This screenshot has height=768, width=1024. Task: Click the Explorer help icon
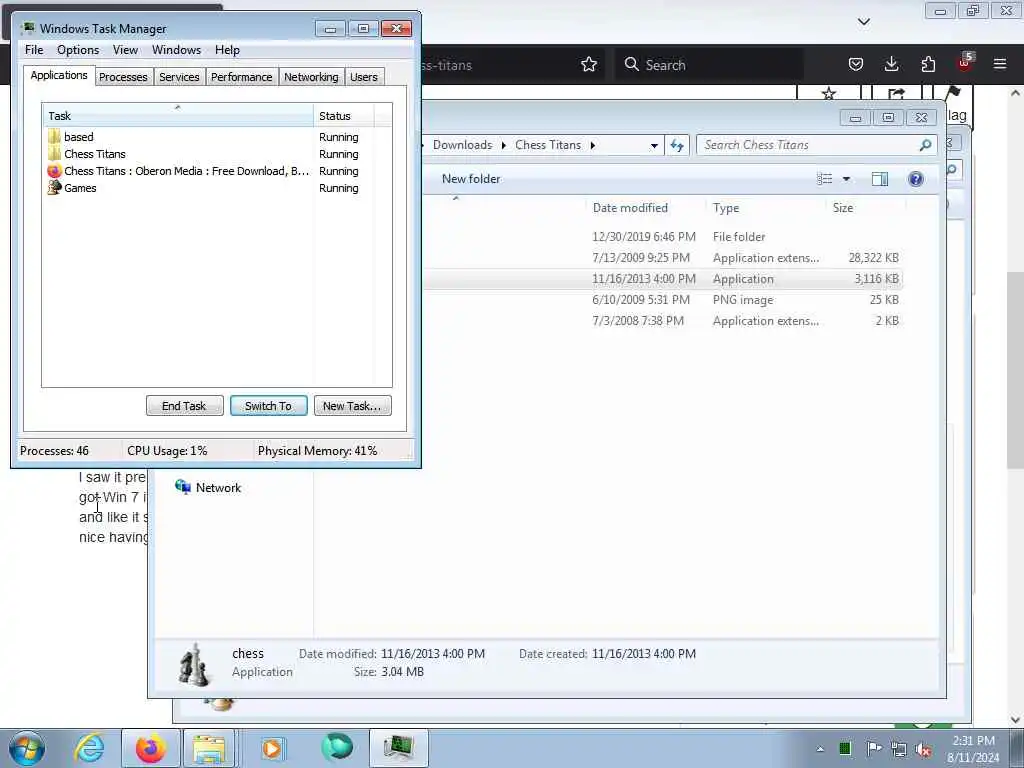click(916, 179)
